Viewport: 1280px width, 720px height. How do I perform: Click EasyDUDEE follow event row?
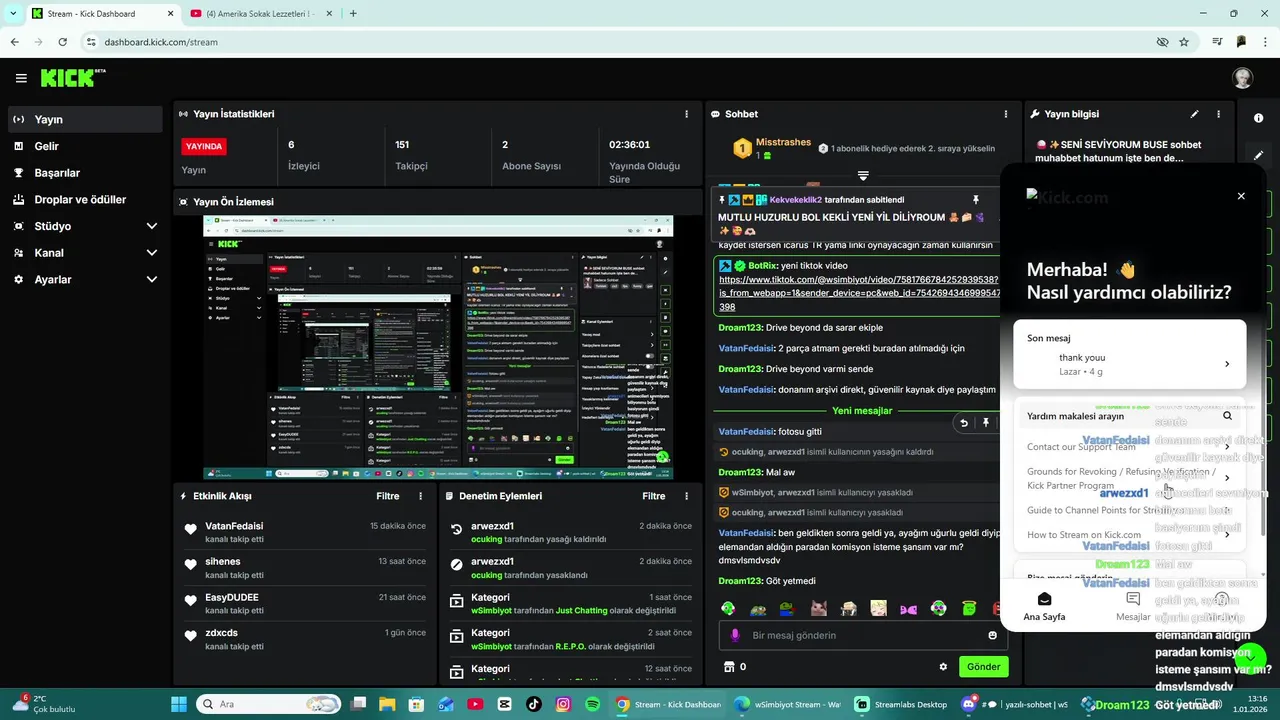click(305, 603)
